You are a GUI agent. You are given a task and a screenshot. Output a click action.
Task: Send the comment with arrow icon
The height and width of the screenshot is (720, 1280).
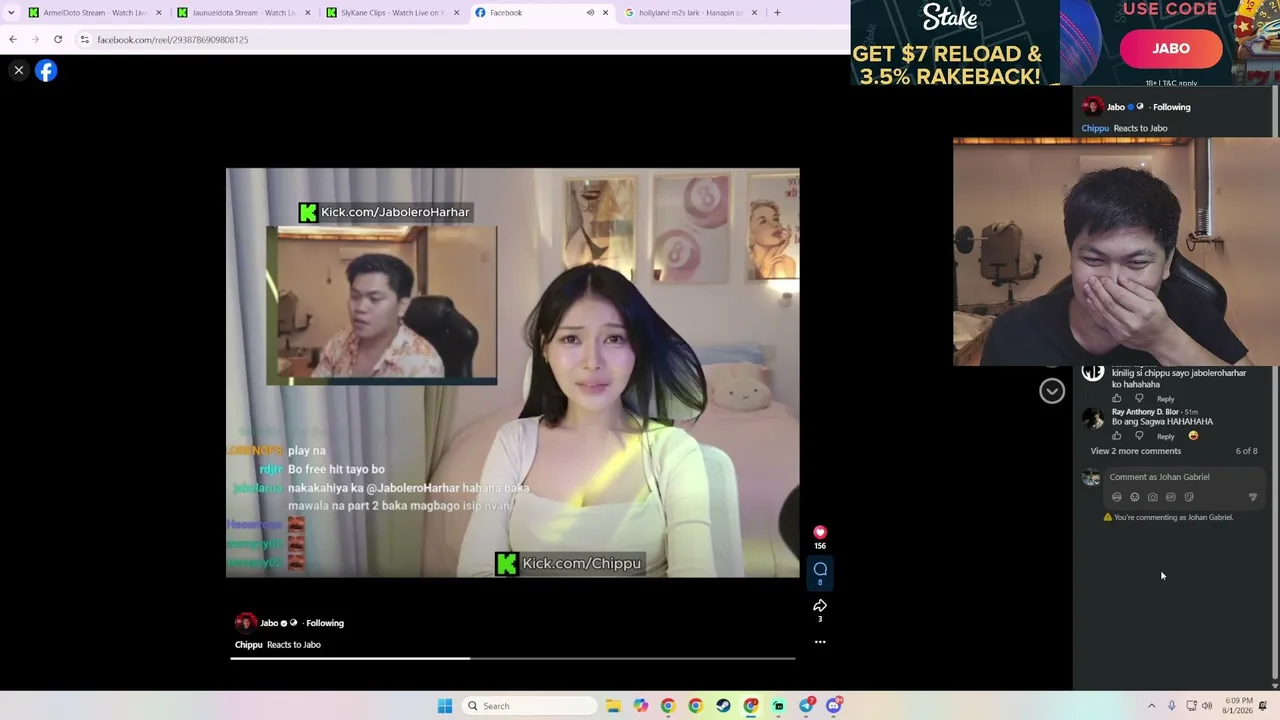pos(1253,497)
